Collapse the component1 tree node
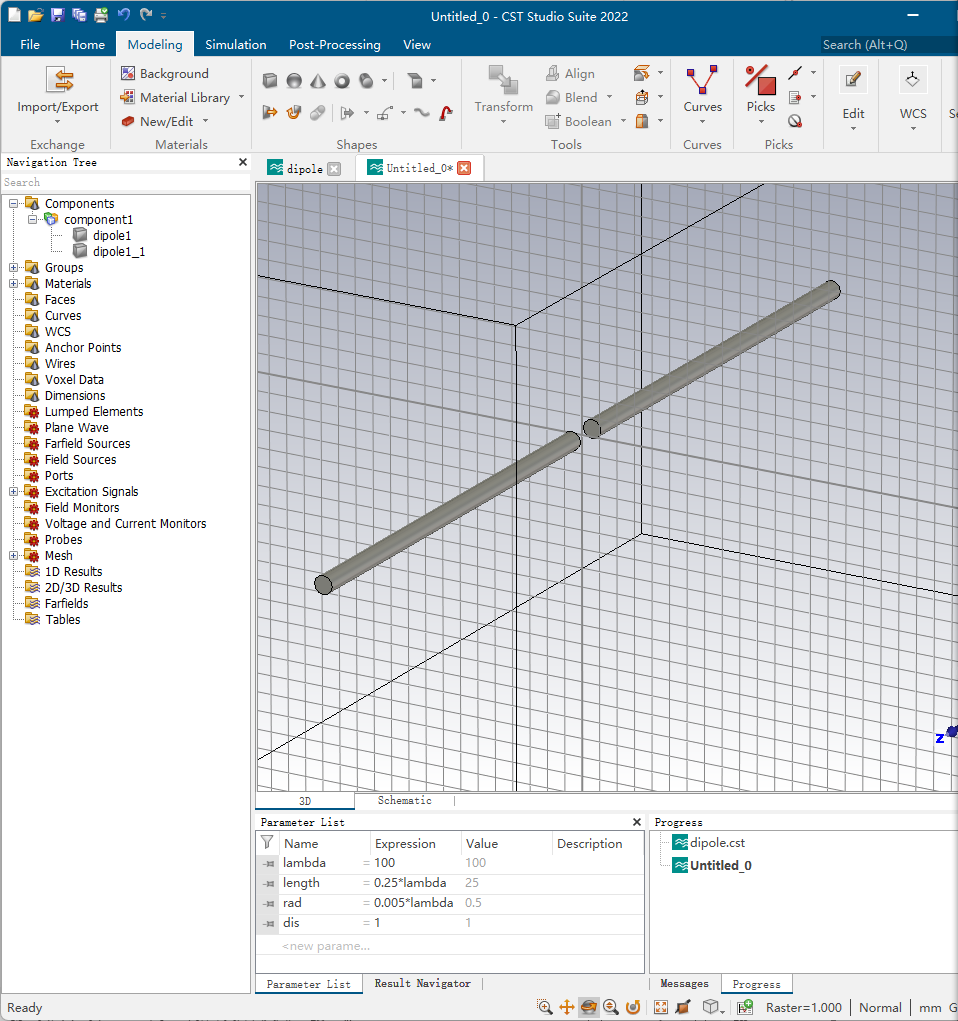This screenshot has width=958, height=1021. pyautogui.click(x=32, y=219)
